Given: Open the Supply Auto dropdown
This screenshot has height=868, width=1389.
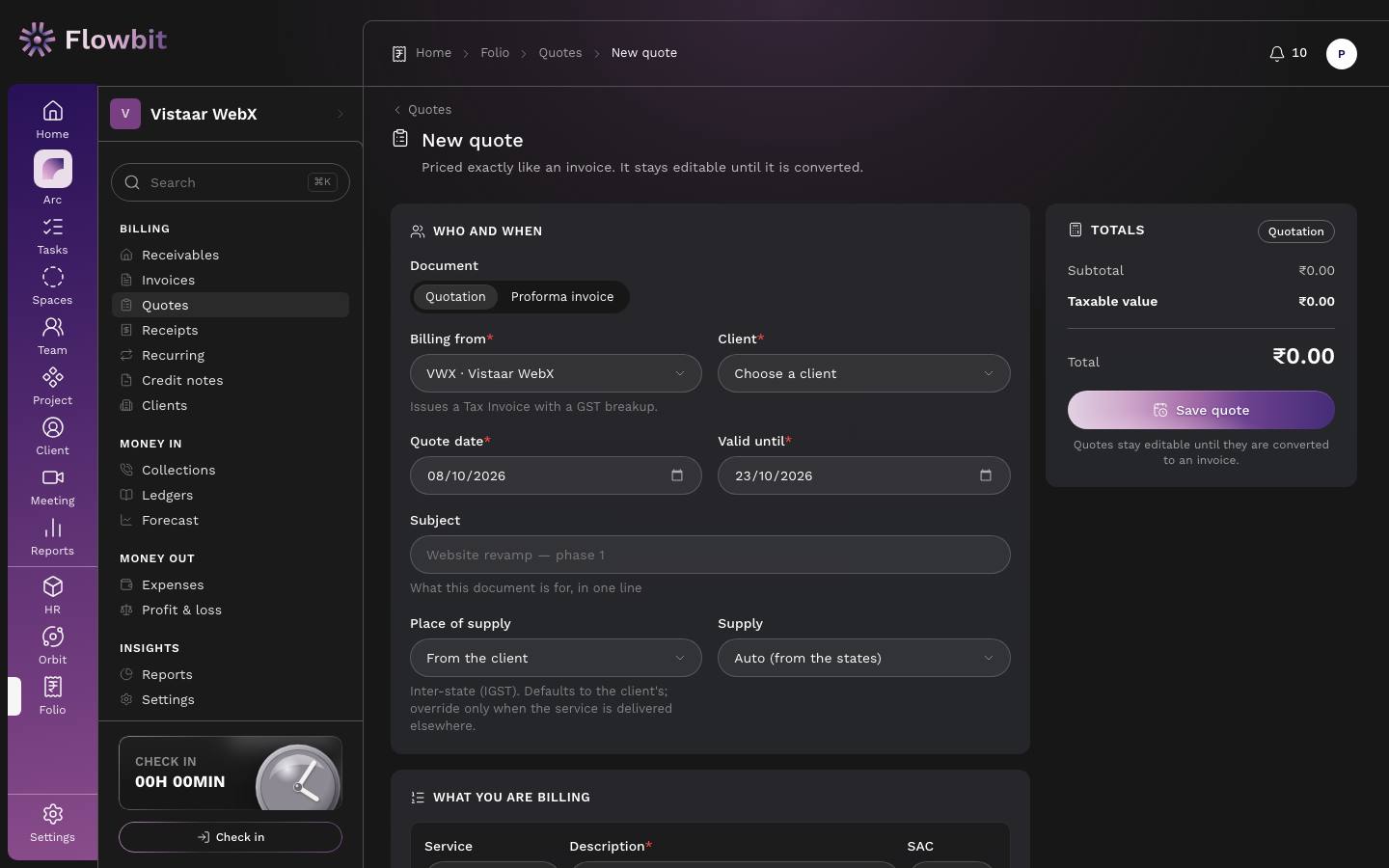Looking at the screenshot, I should pos(863,658).
